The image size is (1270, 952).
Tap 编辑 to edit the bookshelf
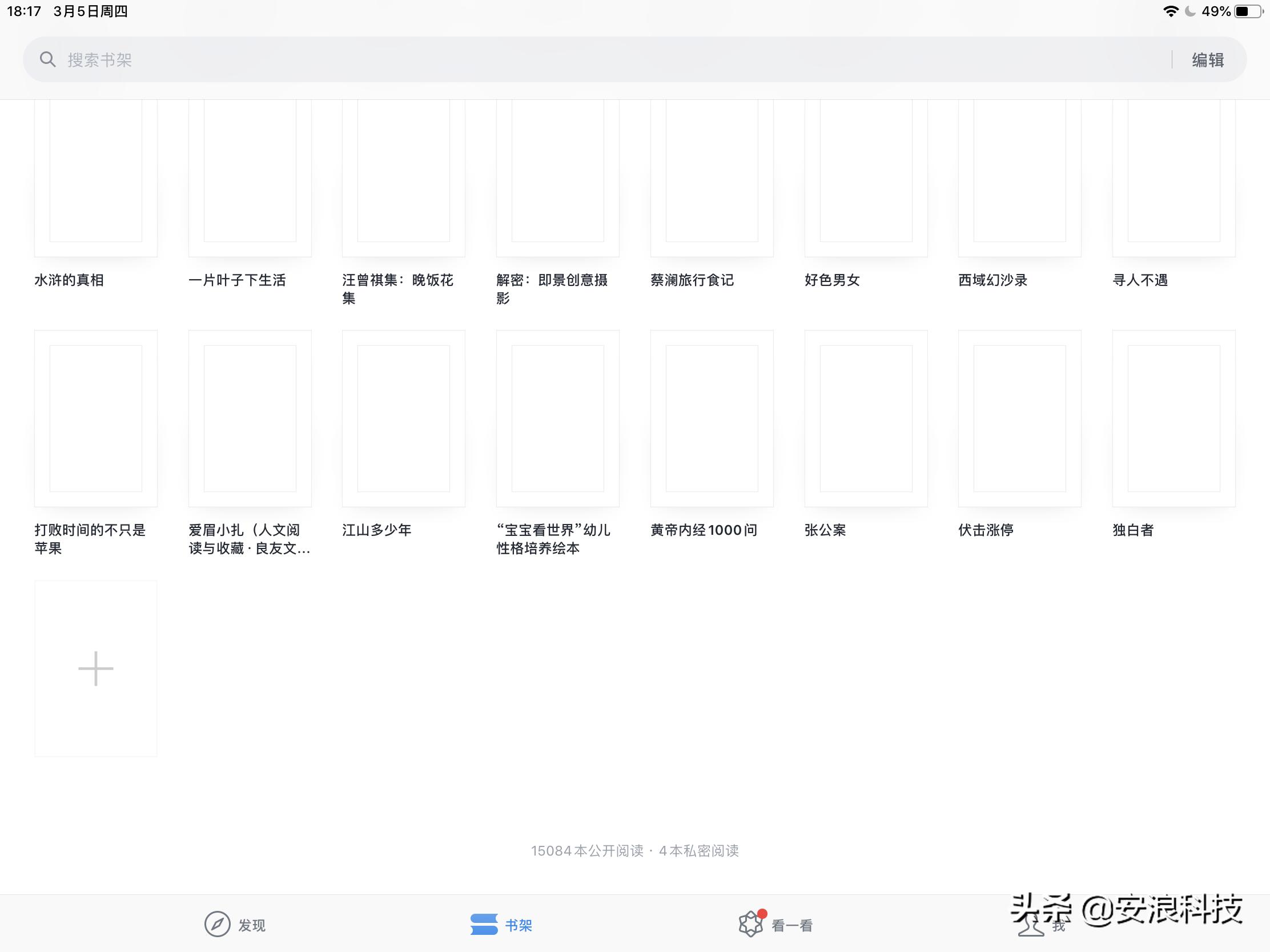1208,59
